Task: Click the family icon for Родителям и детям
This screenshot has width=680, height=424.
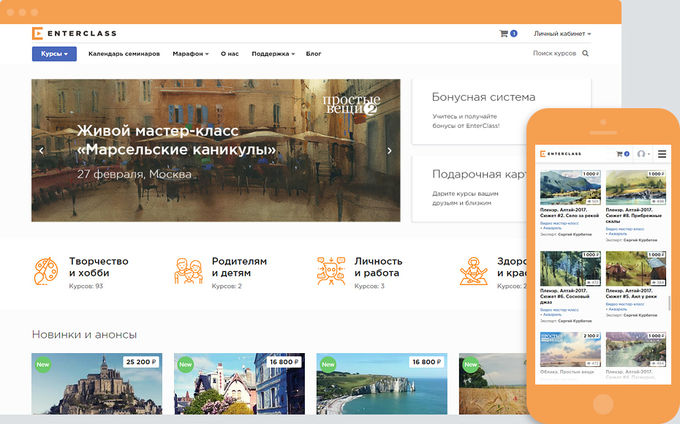Action: point(189,271)
